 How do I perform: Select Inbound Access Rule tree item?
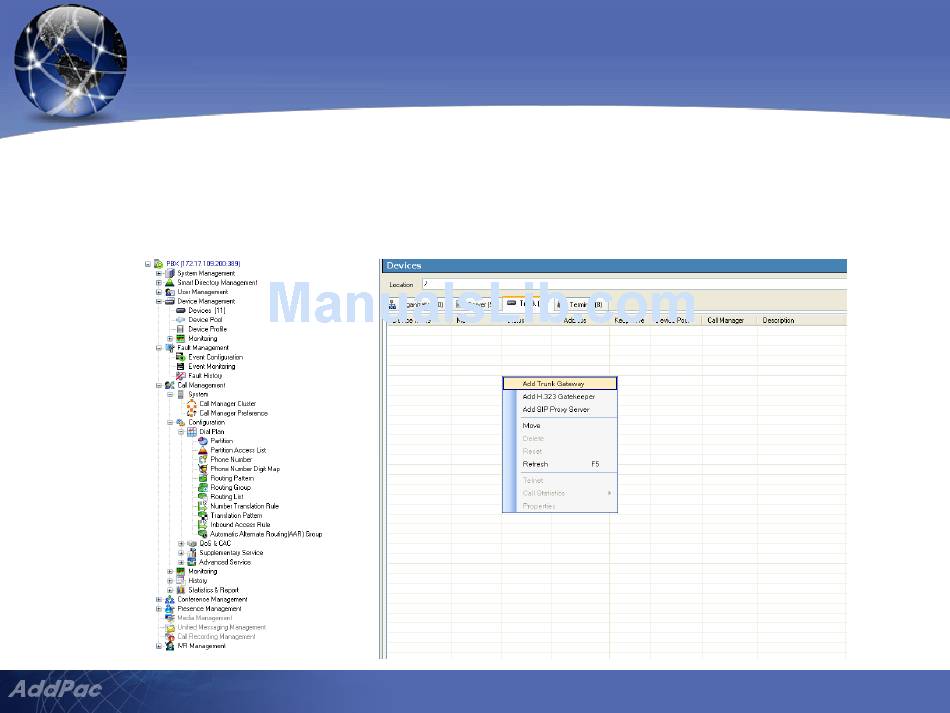coord(240,525)
